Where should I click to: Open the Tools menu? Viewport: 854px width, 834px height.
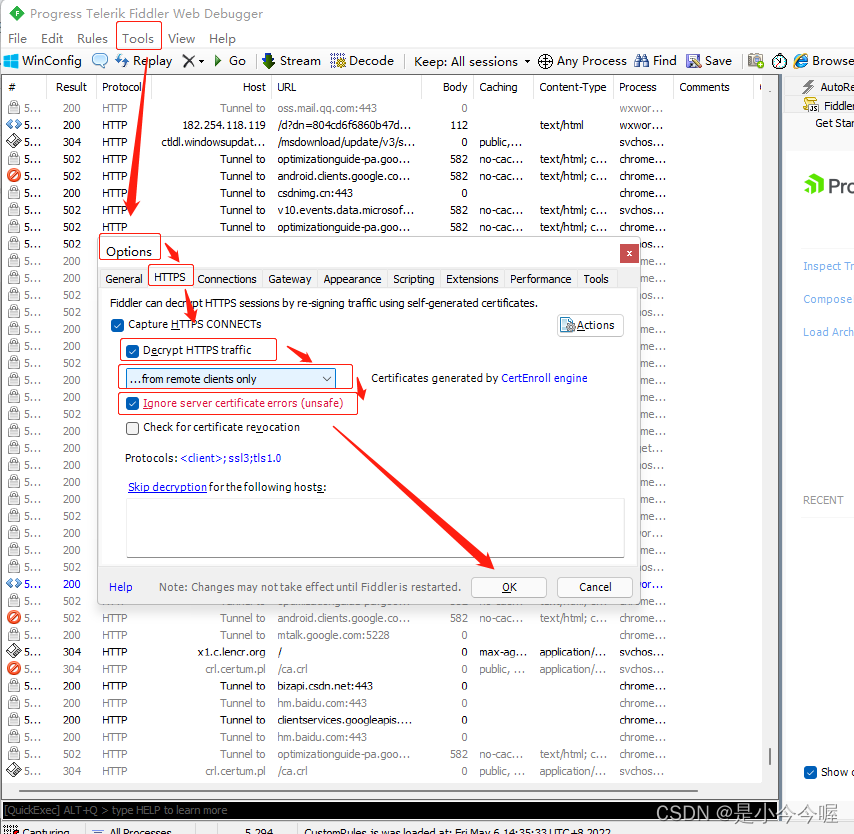pos(138,39)
